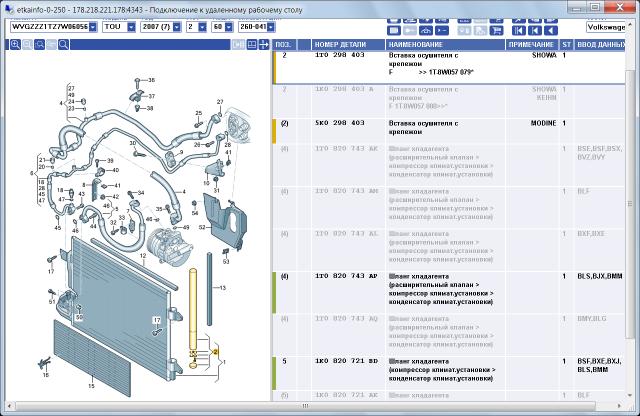The width and height of the screenshot is (640, 416).
Task: Click the shopping cart order icon
Action: [497, 30]
